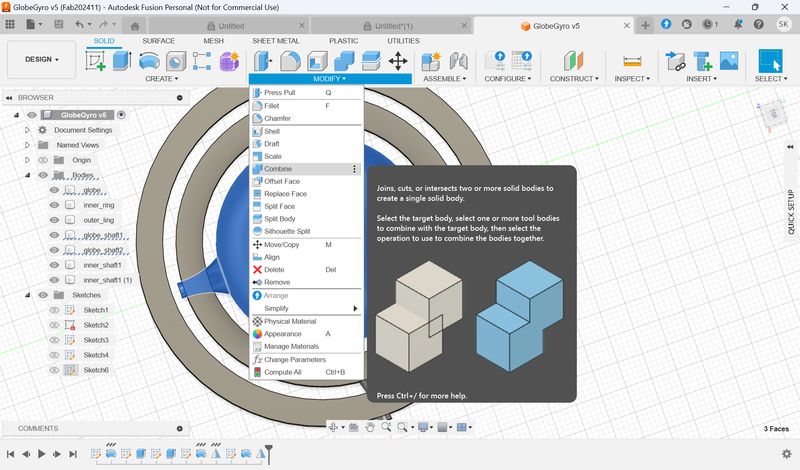Image resolution: width=800 pixels, height=470 pixels.
Task: Hide the inner_shaft1 (1) body
Action: (x=54, y=280)
